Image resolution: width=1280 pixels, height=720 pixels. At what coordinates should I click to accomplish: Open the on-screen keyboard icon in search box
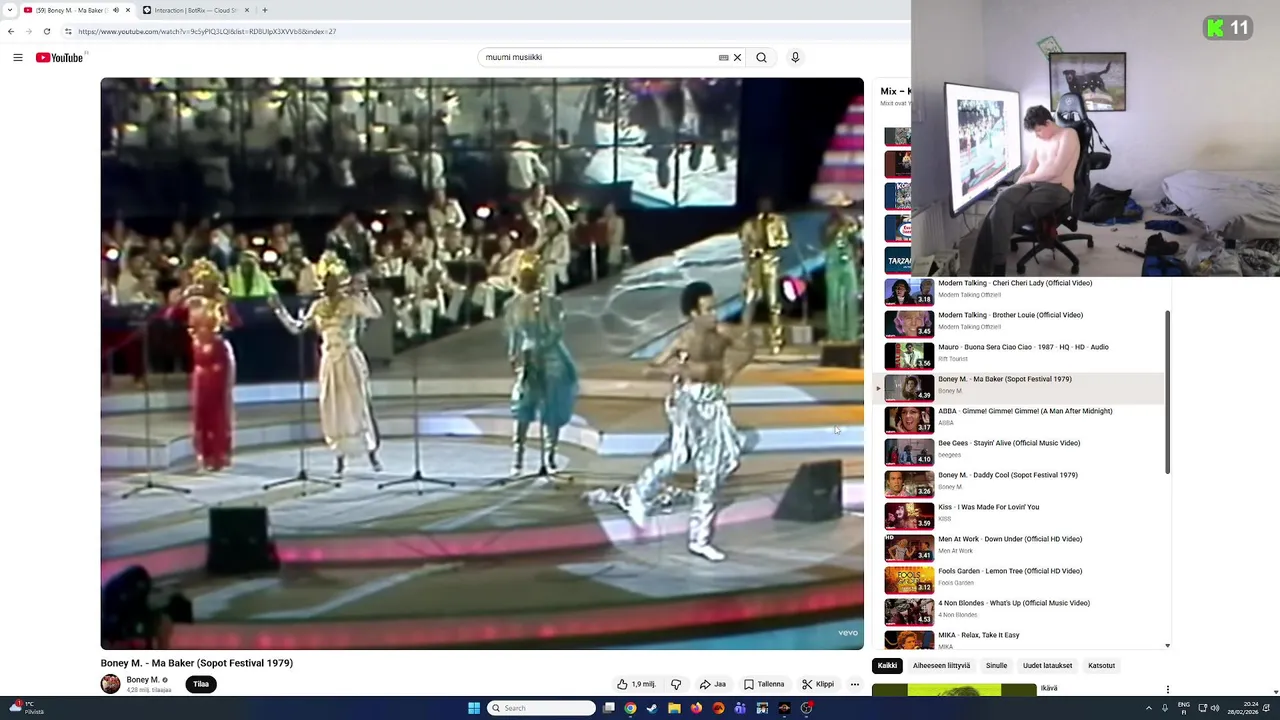[723, 57]
